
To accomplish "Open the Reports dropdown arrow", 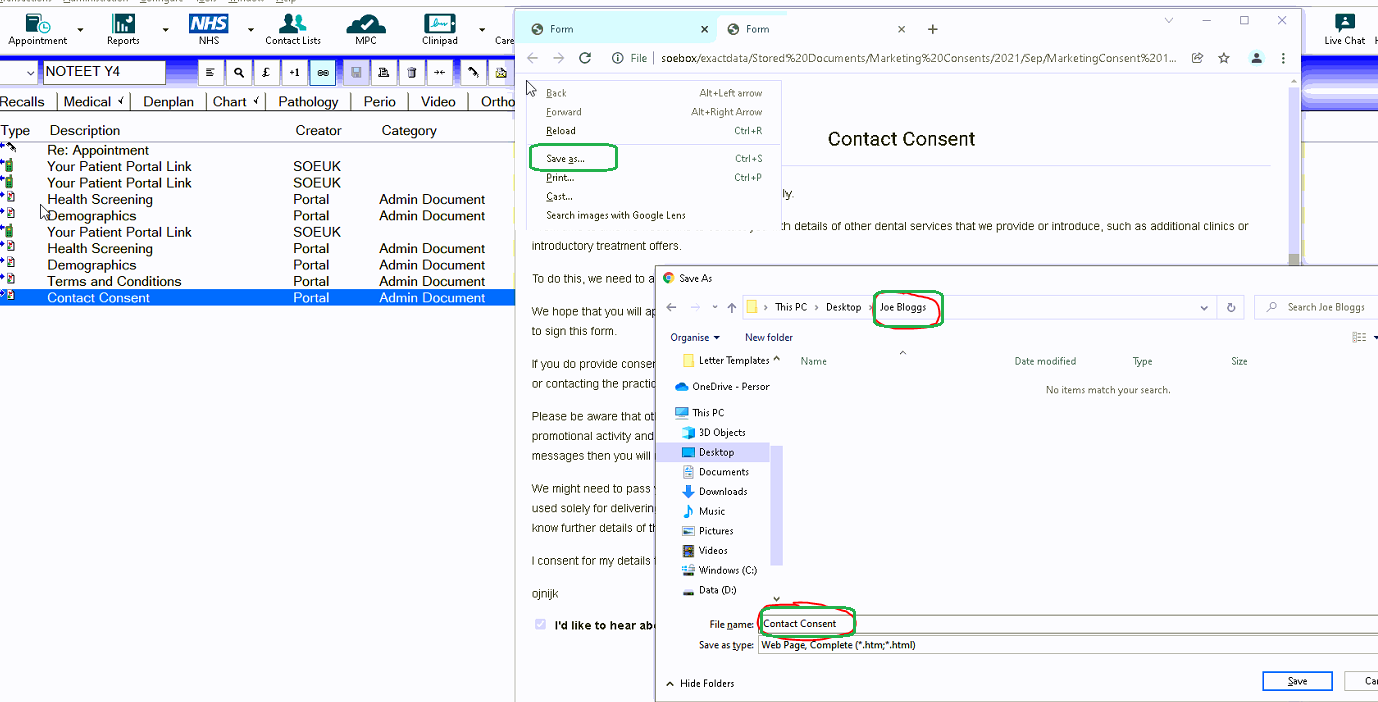I will pos(165,30).
